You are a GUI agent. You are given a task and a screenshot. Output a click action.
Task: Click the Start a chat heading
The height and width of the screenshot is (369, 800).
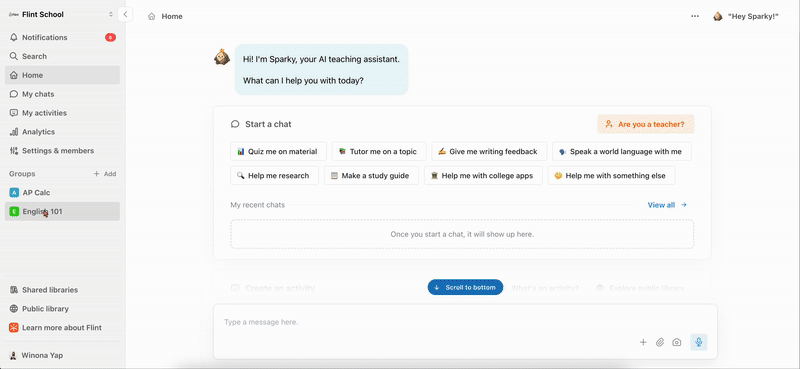pyautogui.click(x=268, y=124)
